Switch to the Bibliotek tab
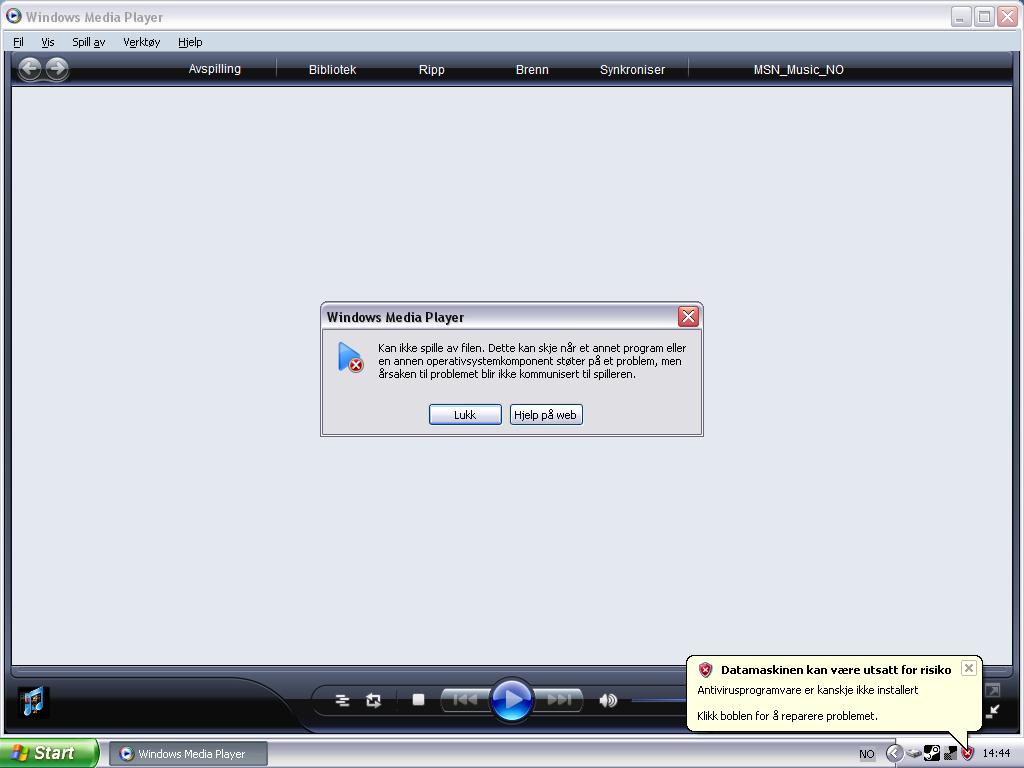This screenshot has height=768, width=1024. click(x=332, y=69)
